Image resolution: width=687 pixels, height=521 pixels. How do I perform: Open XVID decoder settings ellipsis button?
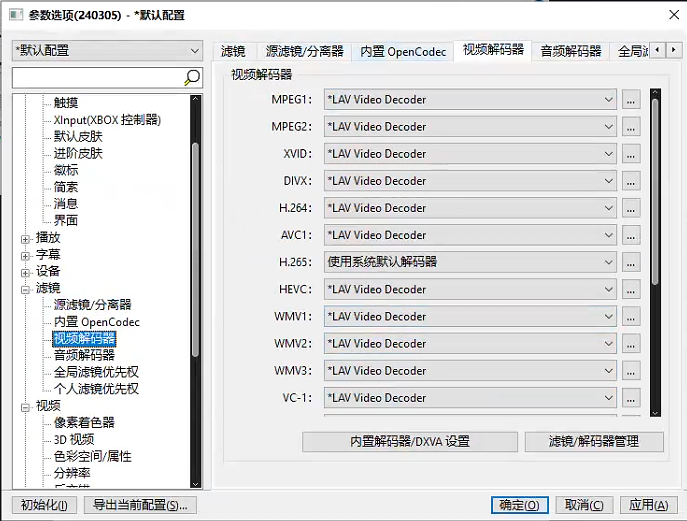(x=630, y=154)
